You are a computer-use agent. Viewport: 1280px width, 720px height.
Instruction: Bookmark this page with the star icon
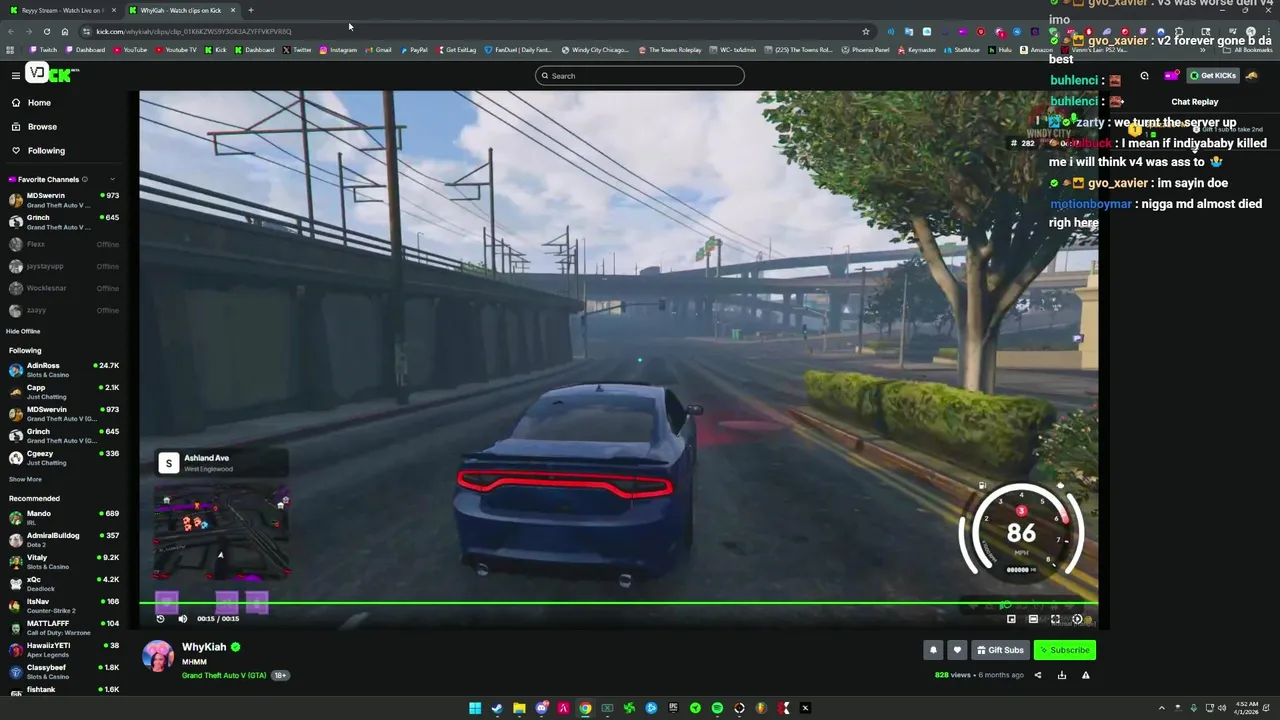point(865,31)
